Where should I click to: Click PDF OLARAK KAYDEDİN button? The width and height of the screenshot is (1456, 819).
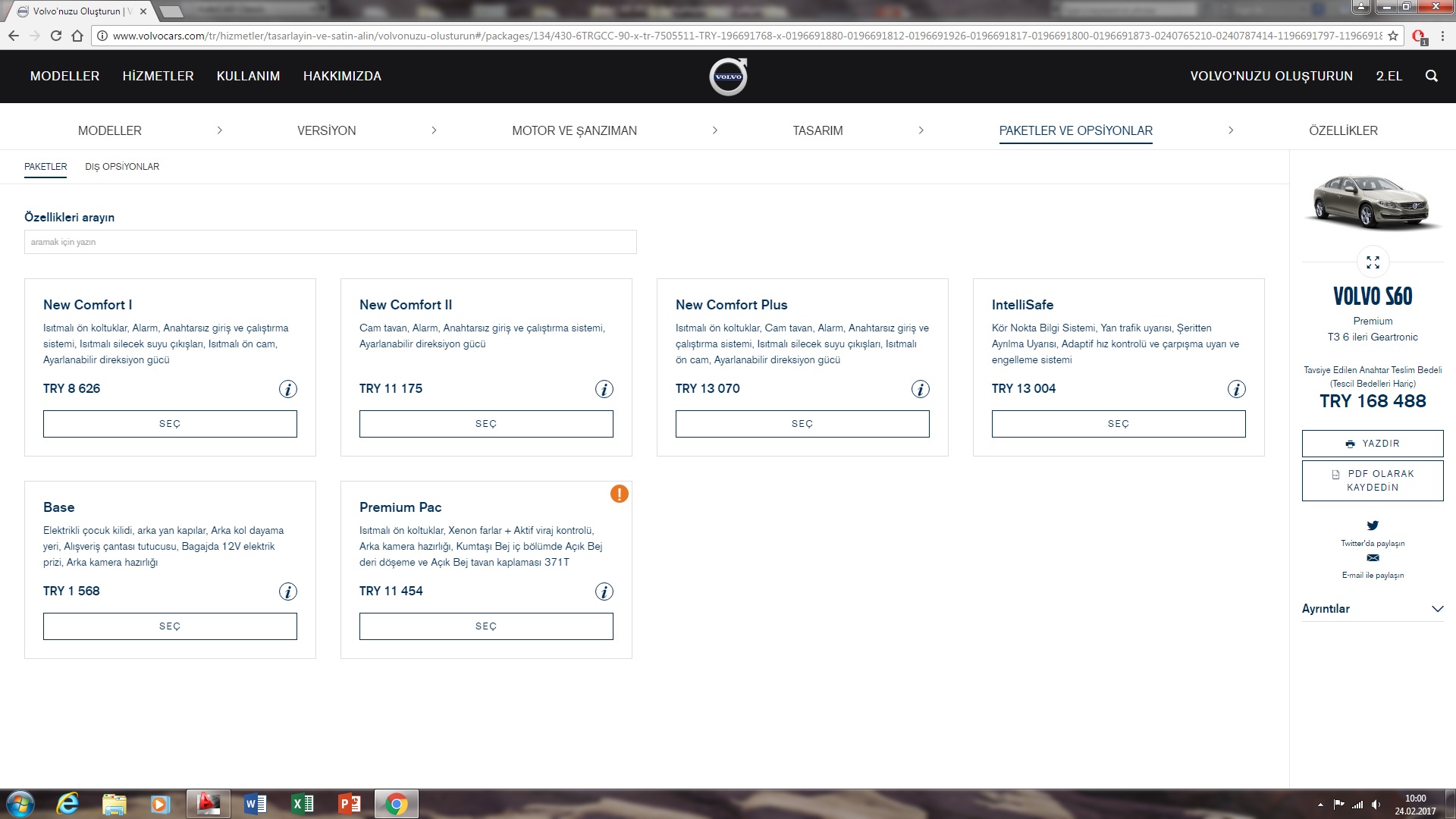click(x=1373, y=481)
